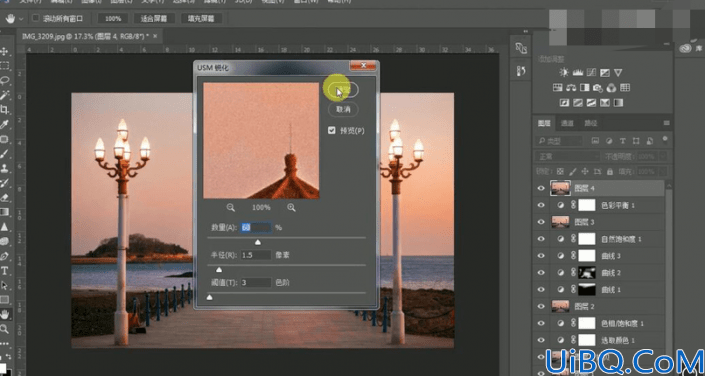Add a Brightness/Contrast adjustment

(564, 73)
